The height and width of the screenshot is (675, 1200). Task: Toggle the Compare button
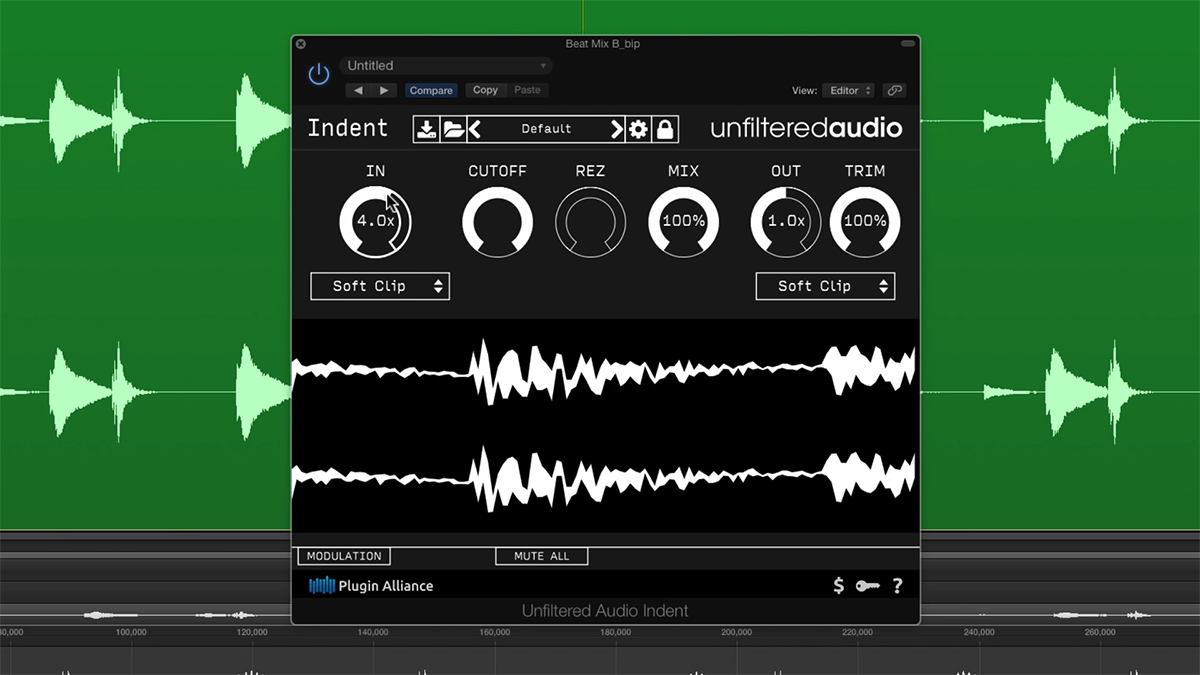pyautogui.click(x=431, y=90)
